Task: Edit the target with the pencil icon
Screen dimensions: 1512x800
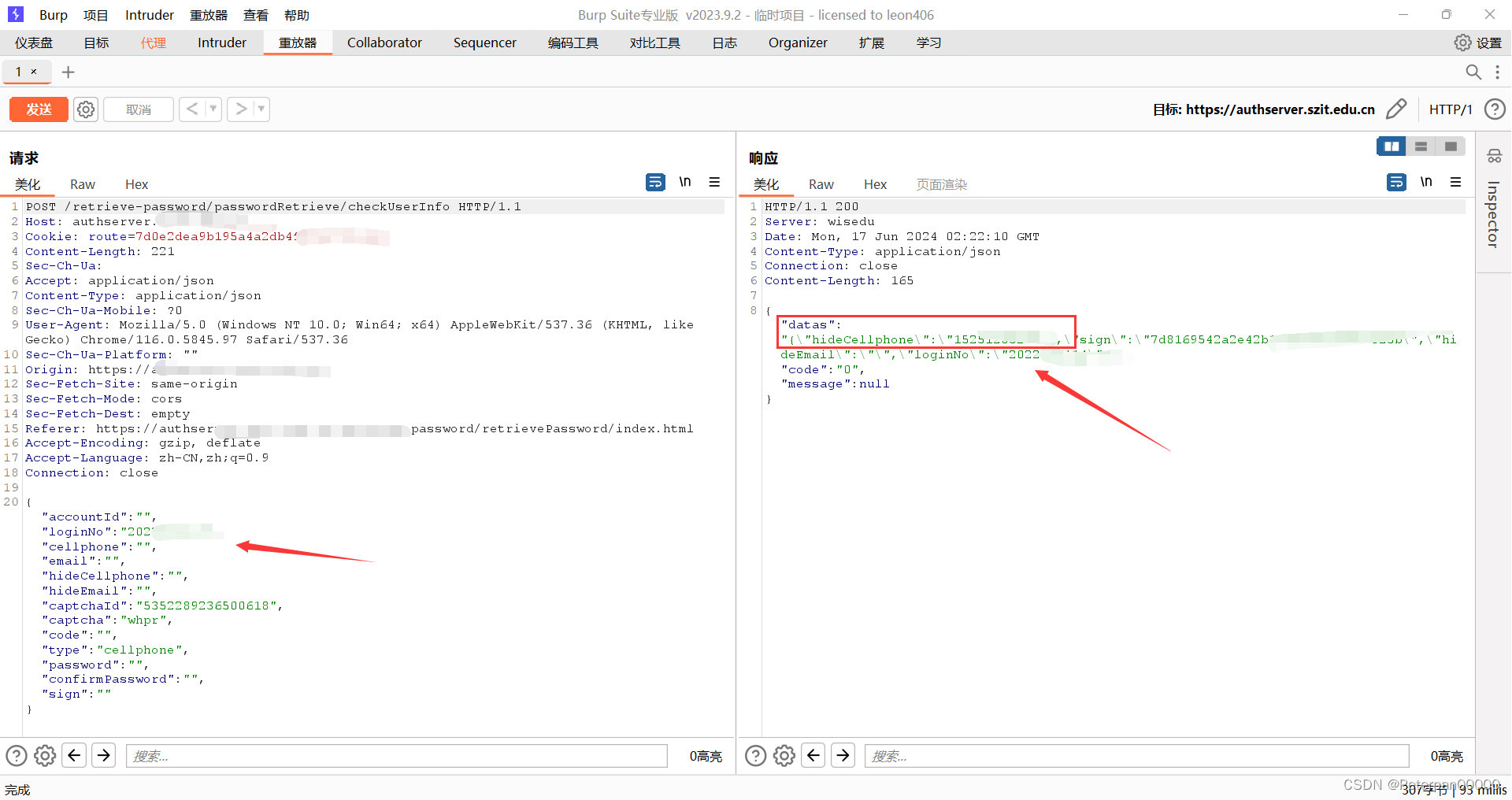Action: [x=1396, y=109]
